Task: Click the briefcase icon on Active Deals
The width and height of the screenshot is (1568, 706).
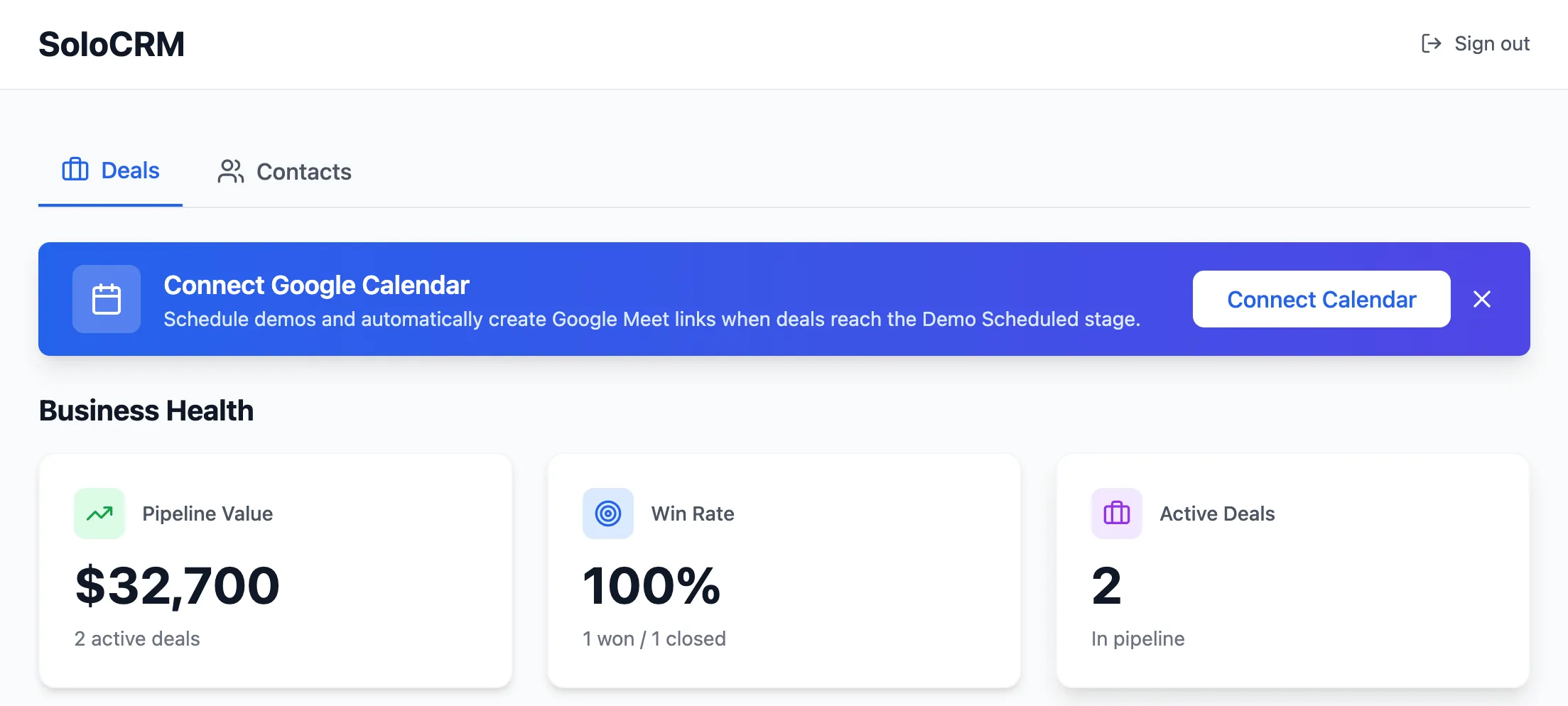Action: click(1115, 513)
